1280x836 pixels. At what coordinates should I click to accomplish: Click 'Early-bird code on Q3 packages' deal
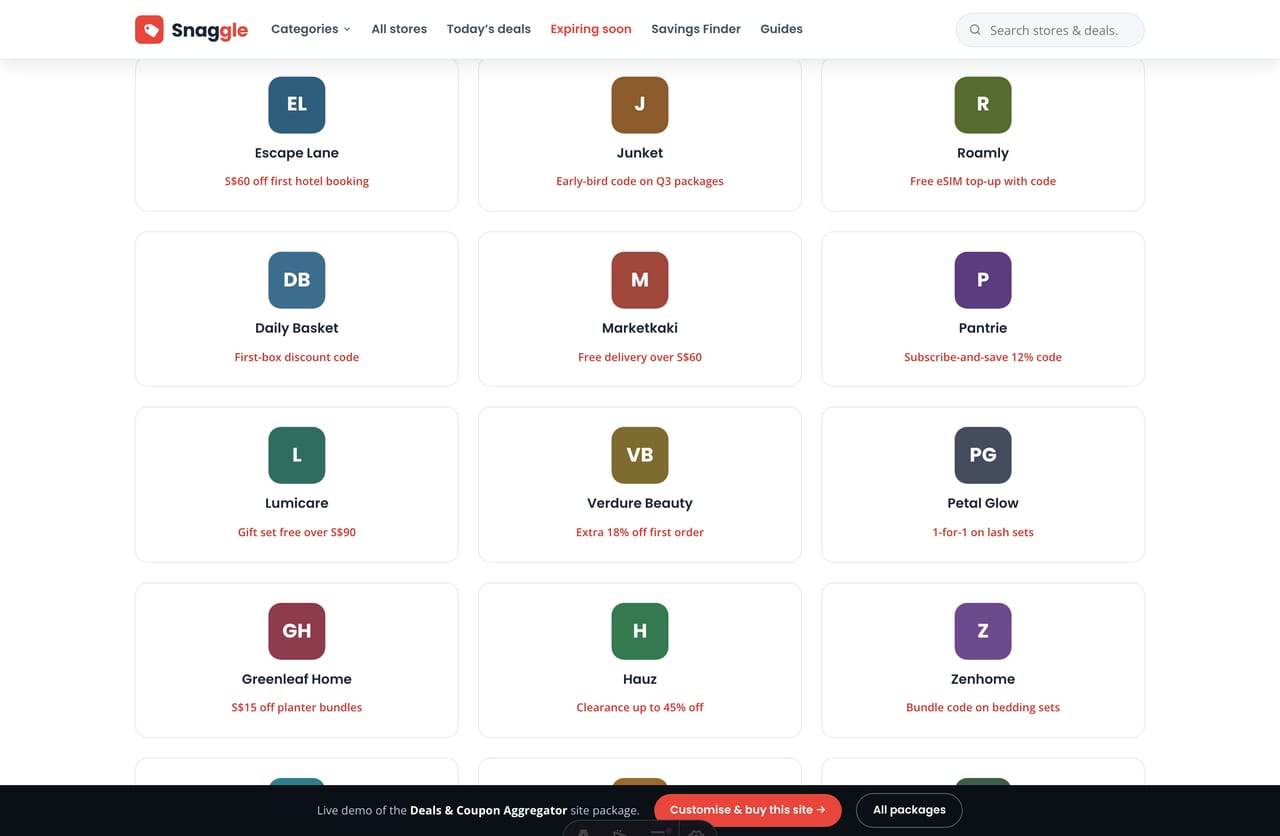640,181
